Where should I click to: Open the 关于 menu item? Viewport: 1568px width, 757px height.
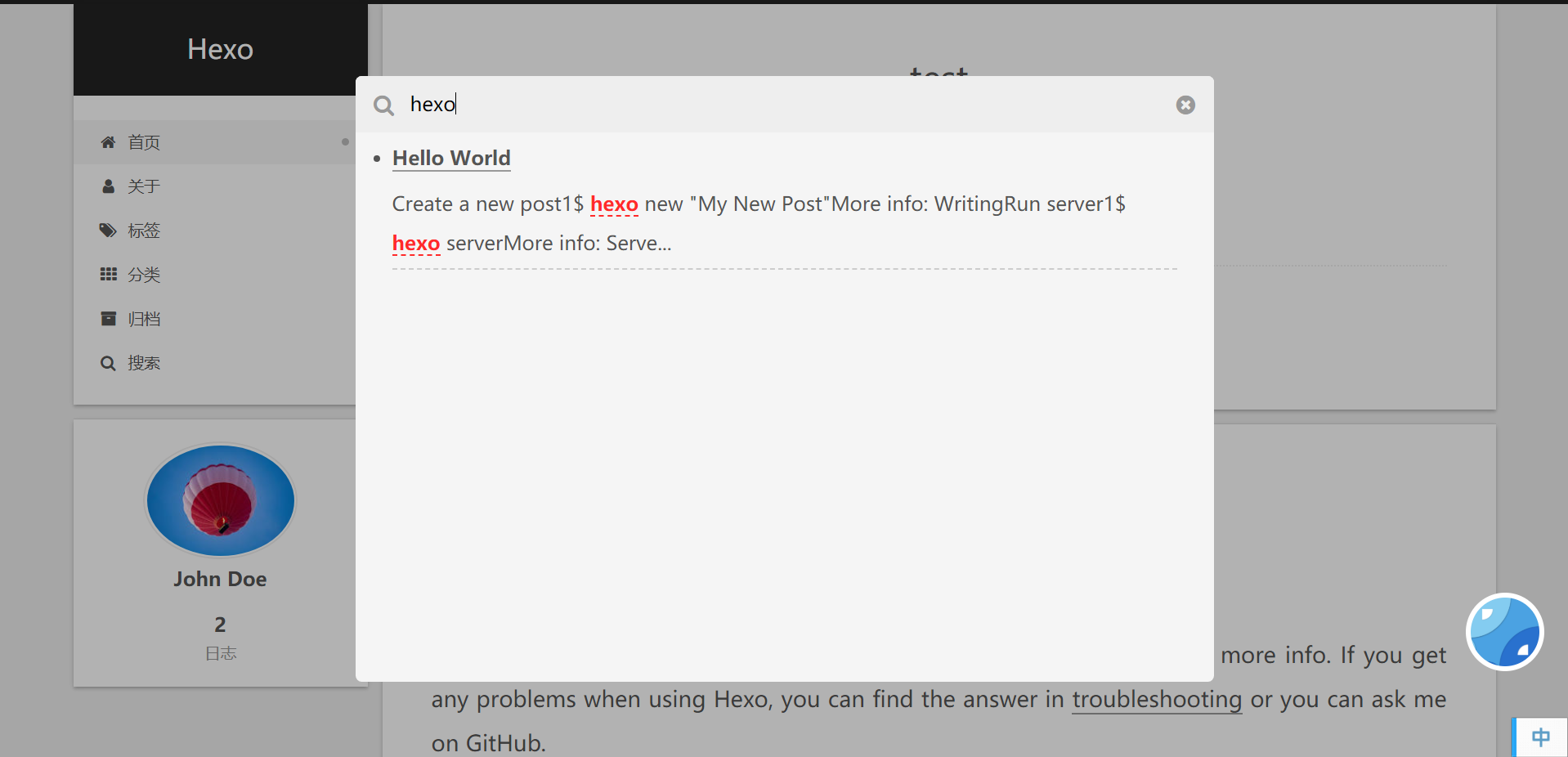click(x=221, y=186)
